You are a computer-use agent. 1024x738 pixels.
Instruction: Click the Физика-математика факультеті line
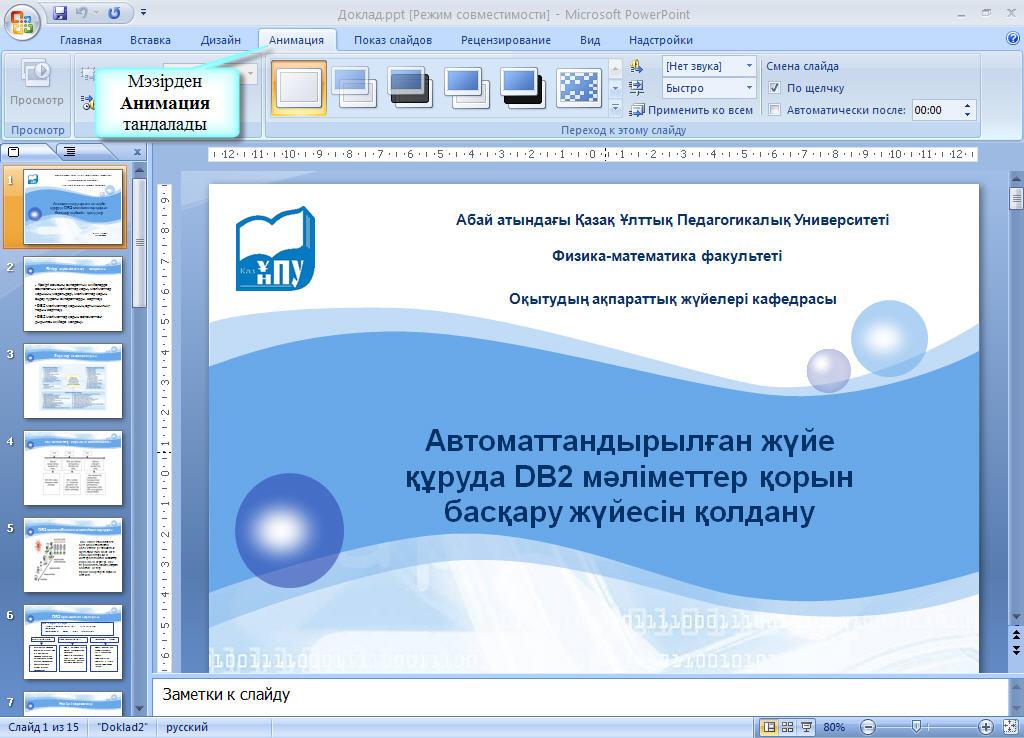click(667, 256)
